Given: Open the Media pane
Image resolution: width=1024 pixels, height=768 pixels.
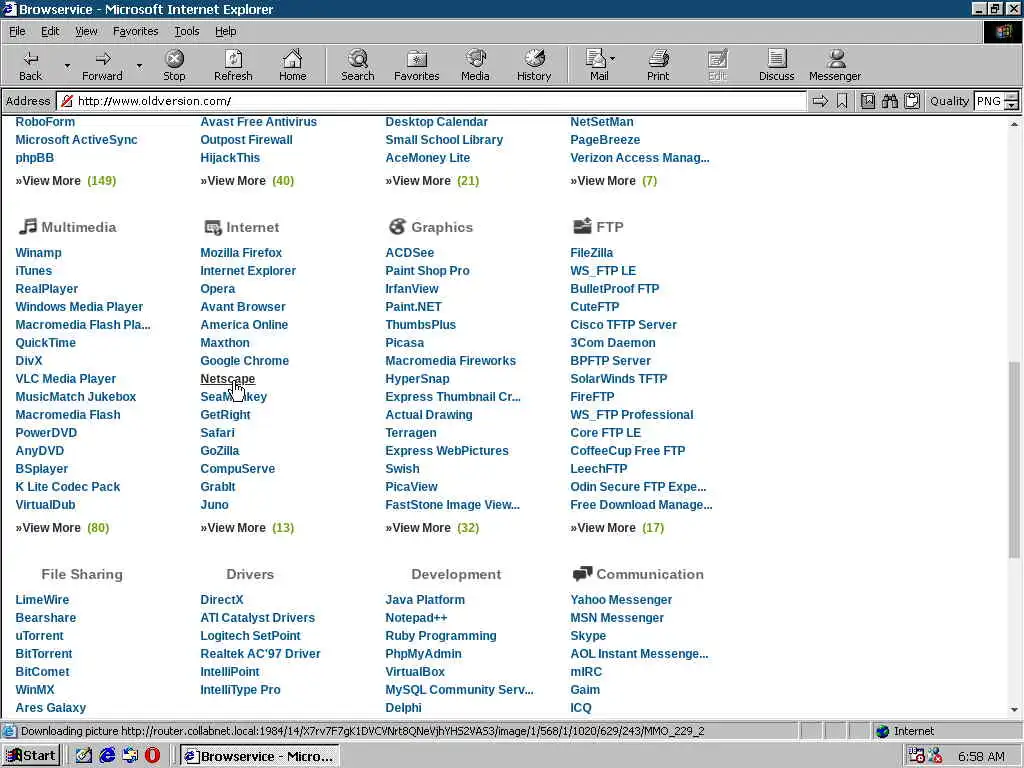Looking at the screenshot, I should point(475,65).
